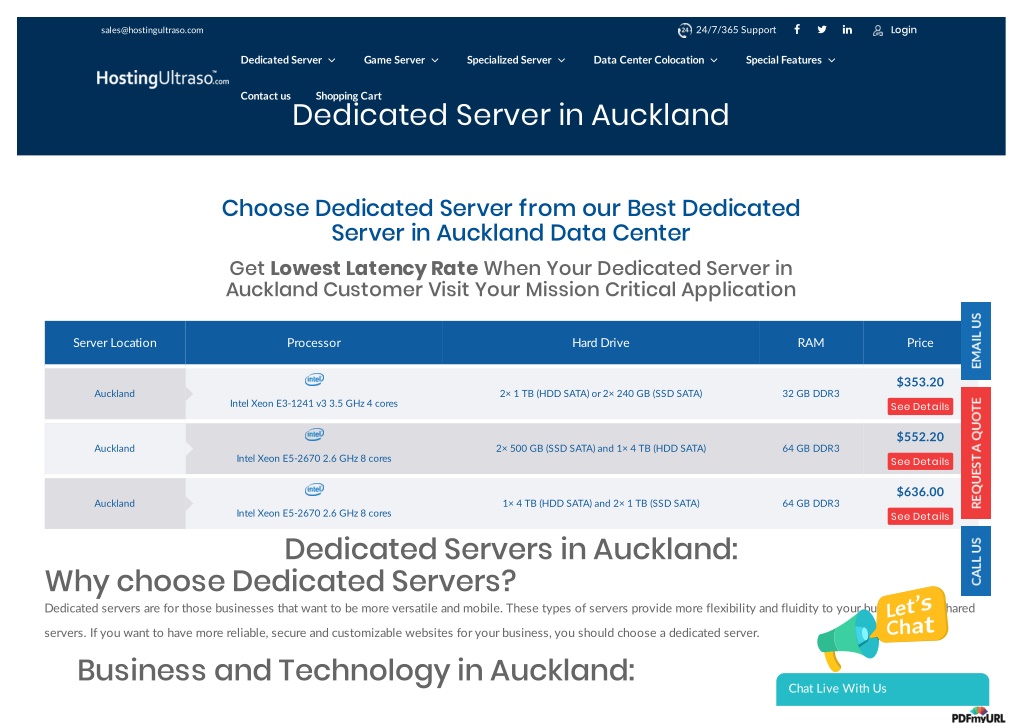This screenshot has width=1024, height=723.
Task: Click the Server Location column header
Action: pos(115,343)
